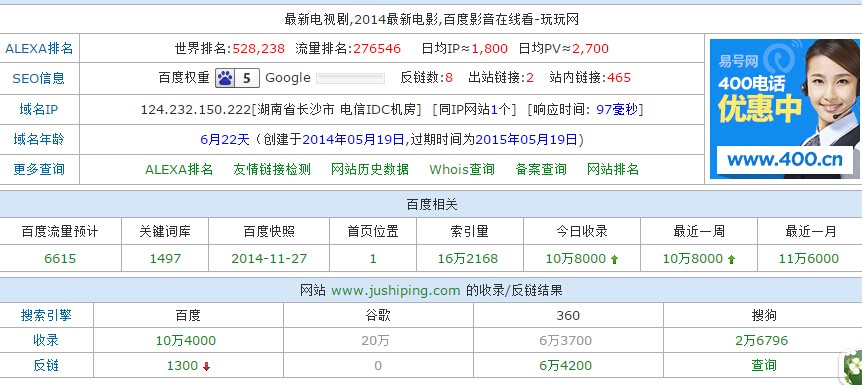This screenshot has height=385, width=862.
Task: Click the partial icon at bottom-right corner
Action: tap(853, 366)
